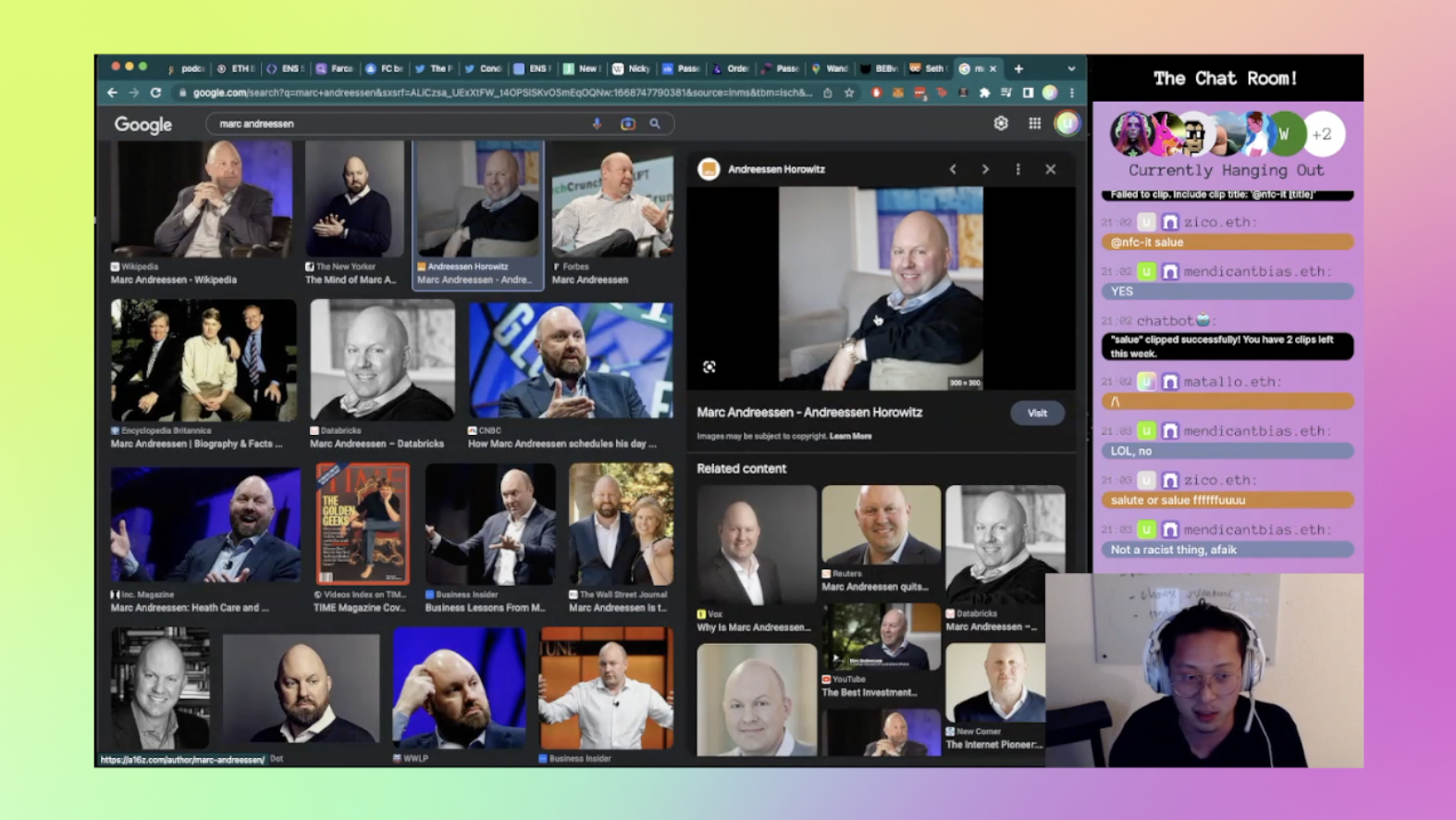Click the green W avatar in chat room
Screen dimensions: 1456x820
(x=1284, y=134)
